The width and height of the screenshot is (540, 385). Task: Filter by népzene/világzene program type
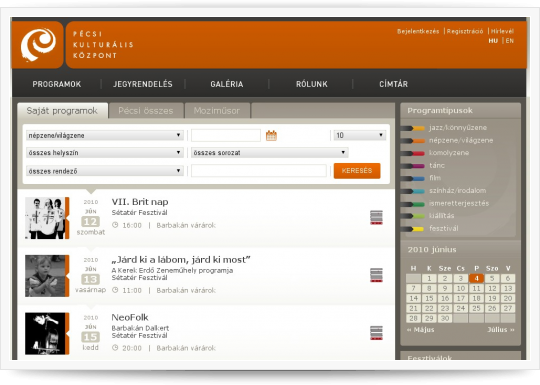(x=461, y=141)
